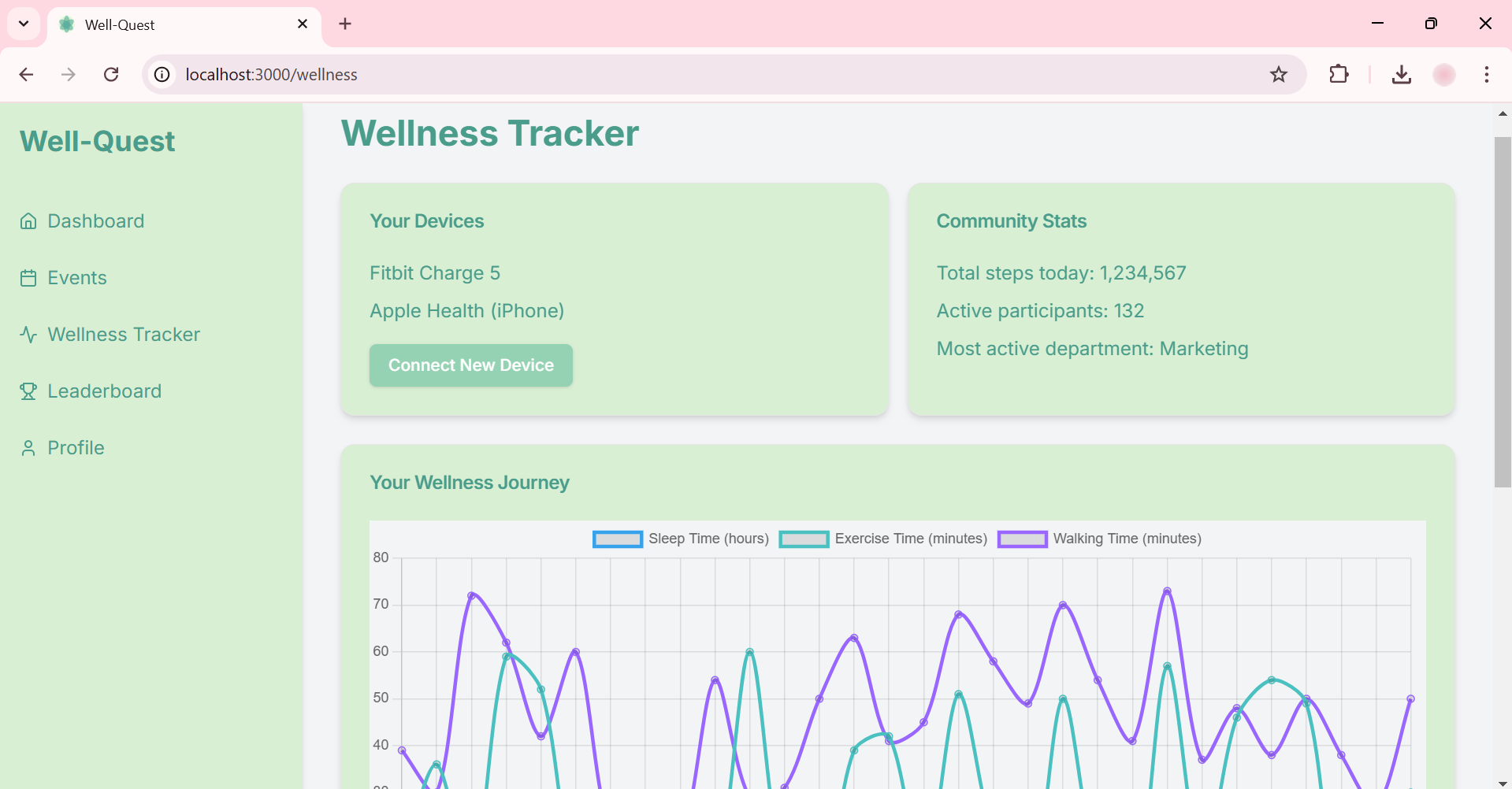Open a new tab with plus icon
This screenshot has width=1512, height=789.
345,24
